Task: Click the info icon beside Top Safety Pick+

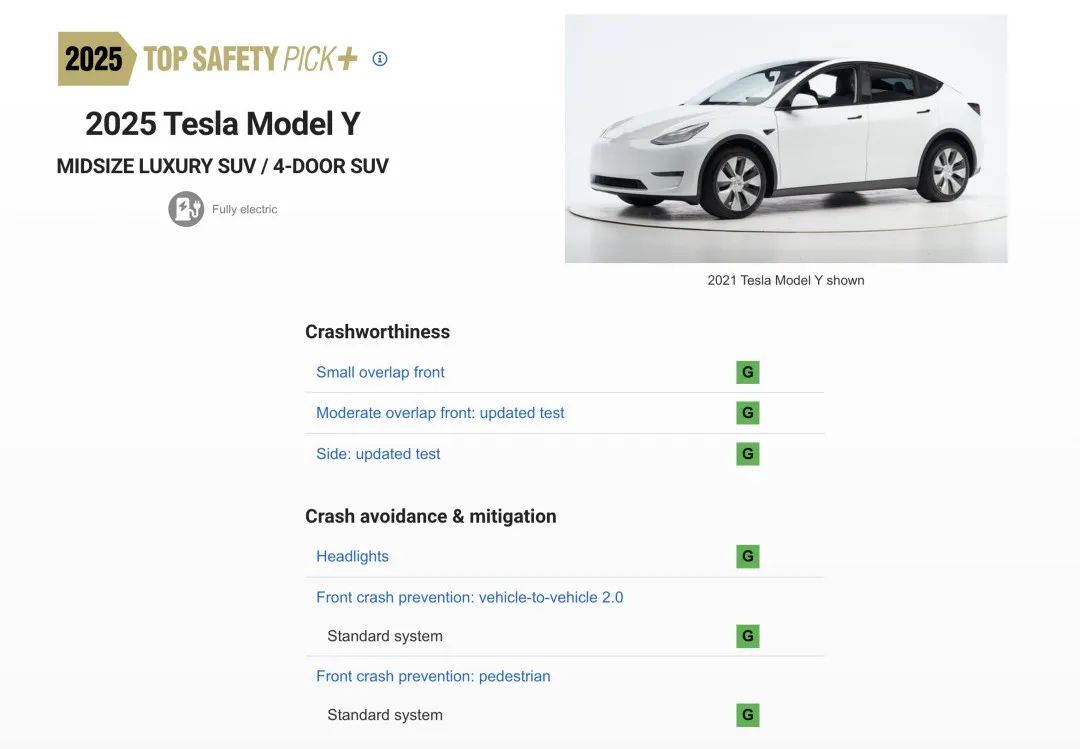Action: click(x=380, y=59)
